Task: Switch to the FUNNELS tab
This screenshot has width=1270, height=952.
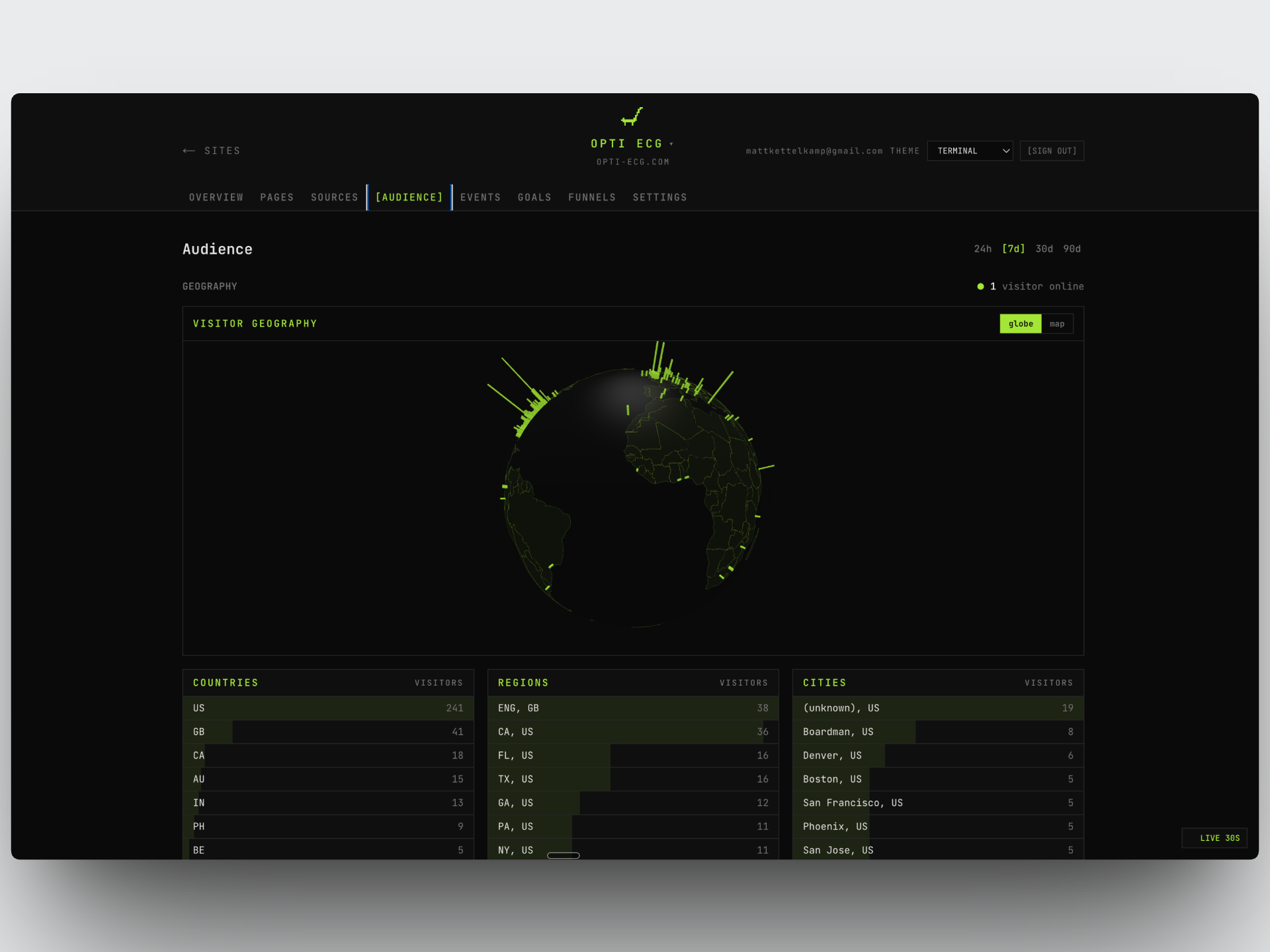Action: 592,197
